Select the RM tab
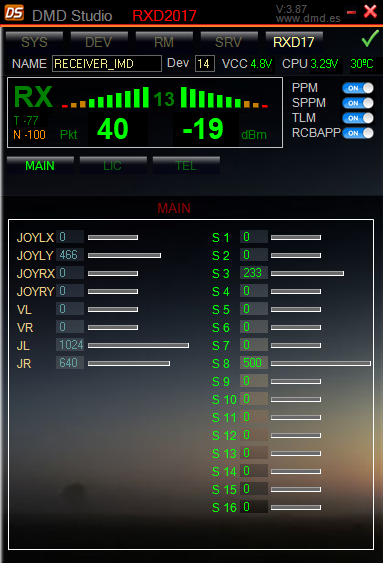 (164, 41)
